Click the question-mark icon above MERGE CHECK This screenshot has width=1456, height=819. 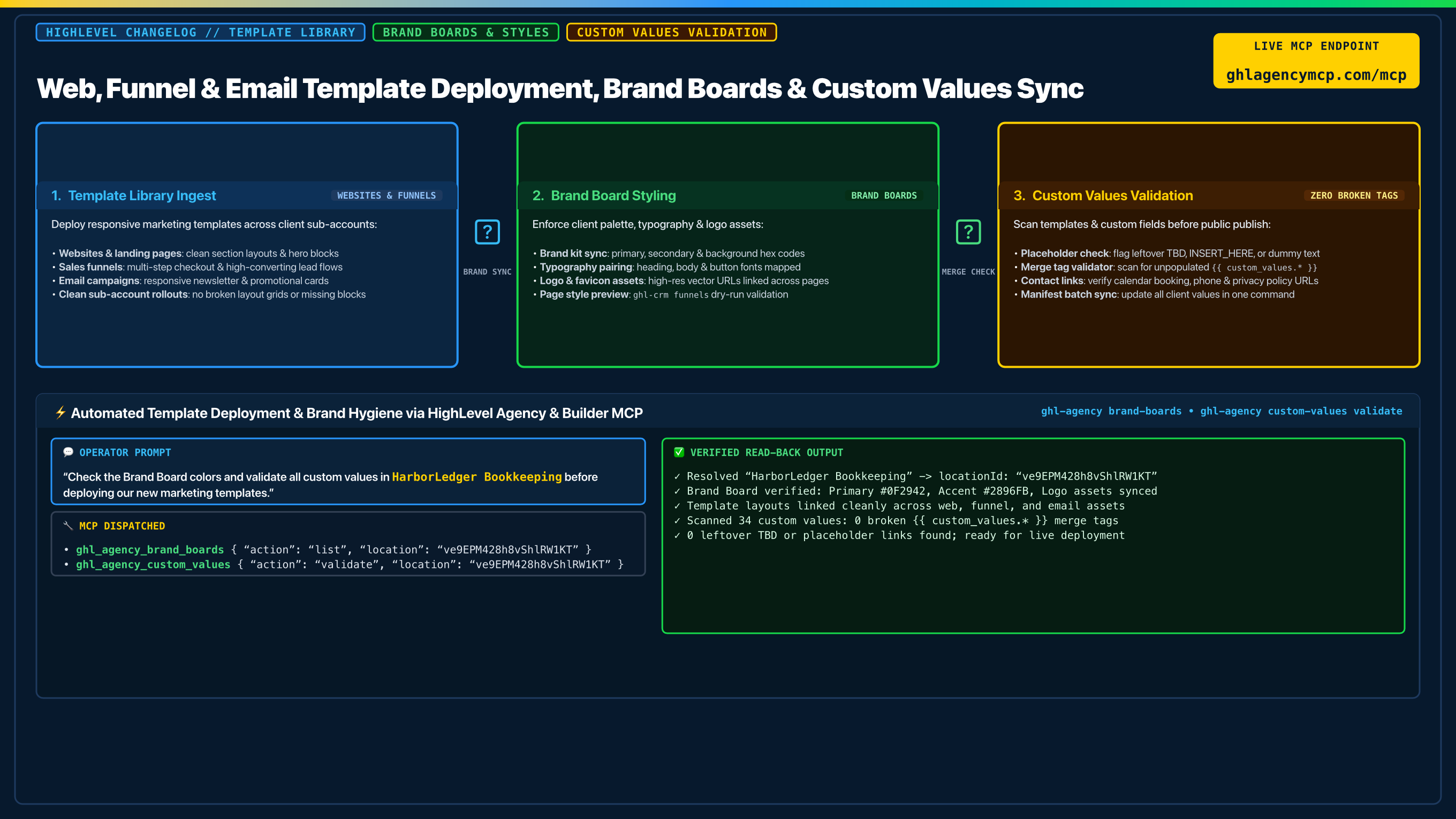click(x=968, y=232)
